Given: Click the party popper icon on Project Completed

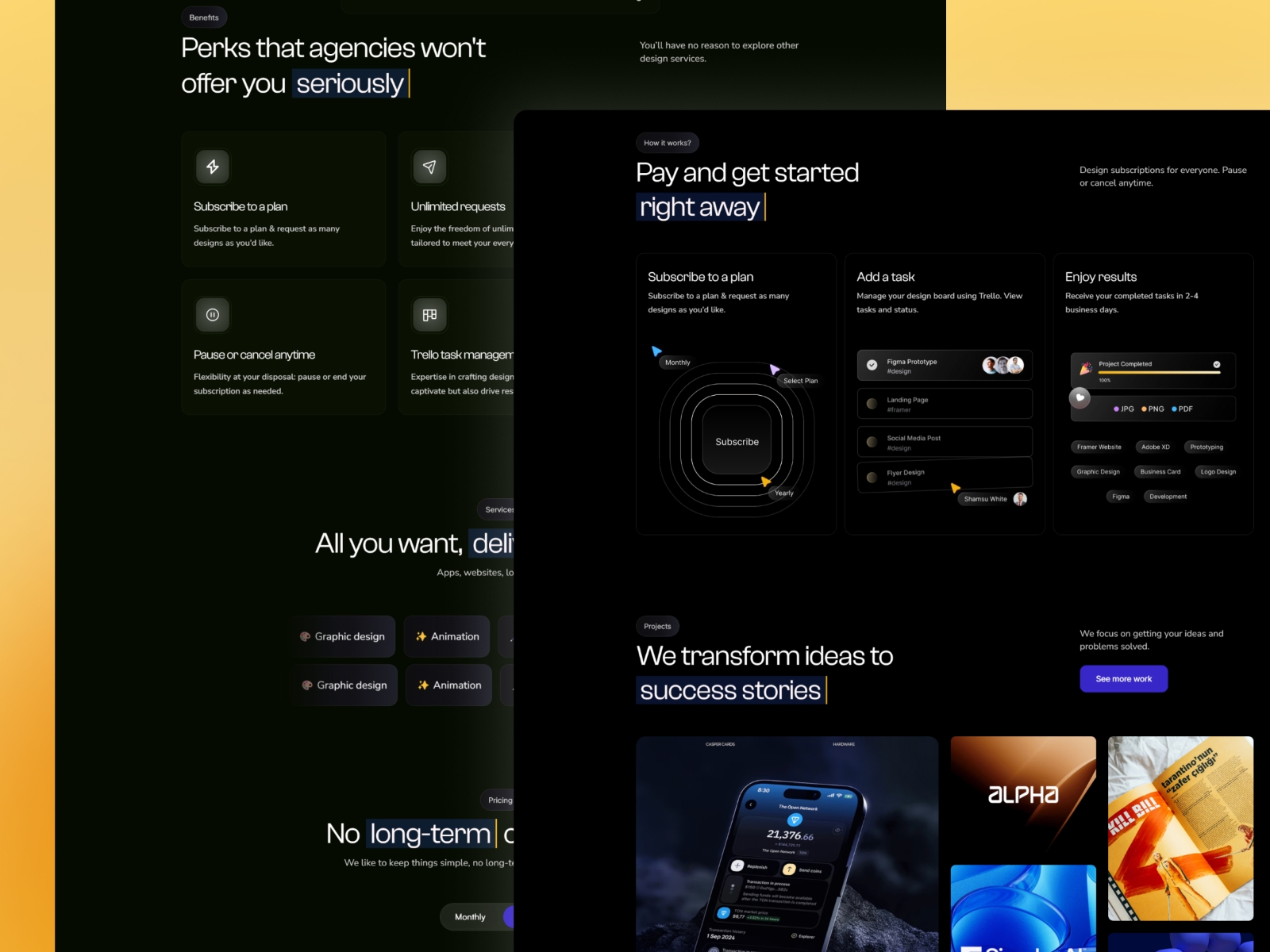Looking at the screenshot, I should (1085, 368).
